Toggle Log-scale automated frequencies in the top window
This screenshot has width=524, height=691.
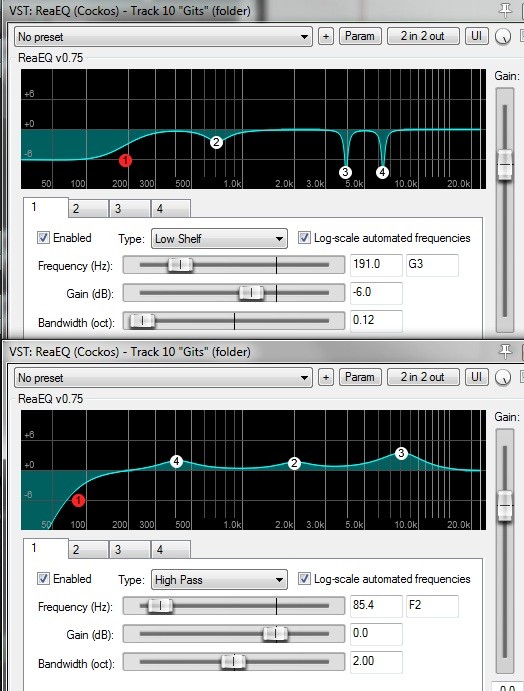[x=304, y=238]
